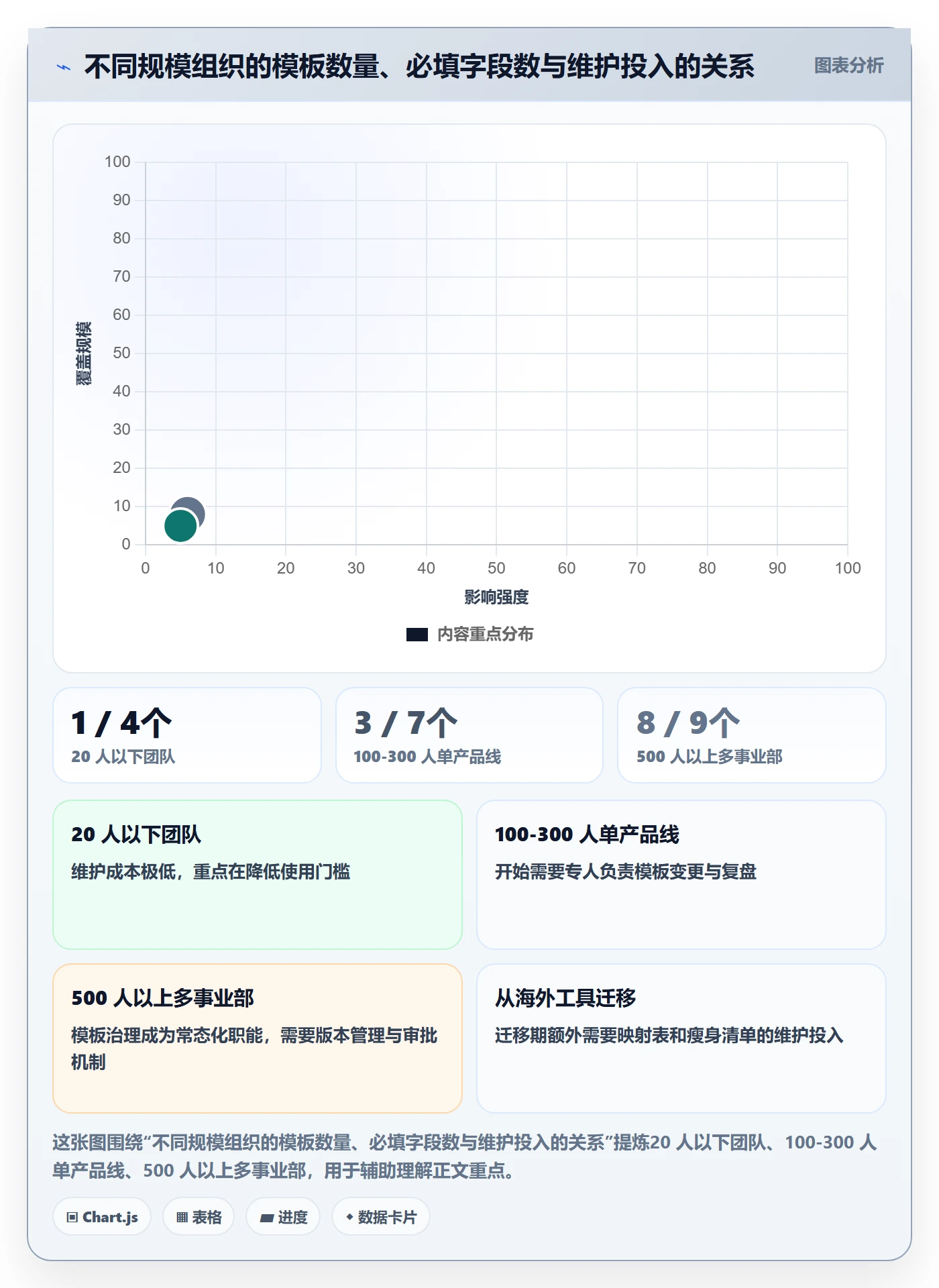This screenshot has height=1288, width=939.
Task: Open the 1 / 4个 stat card
Action: (187, 735)
